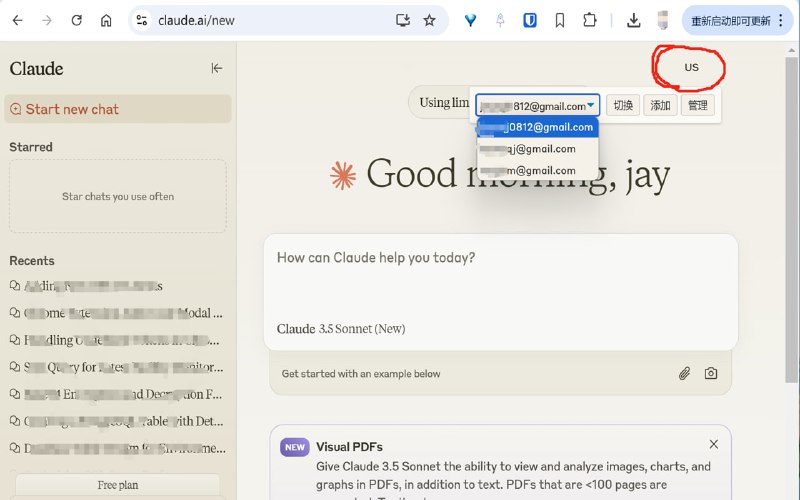Choose the third gmail account in list
Screen dimensions: 800x500
(x=538, y=170)
